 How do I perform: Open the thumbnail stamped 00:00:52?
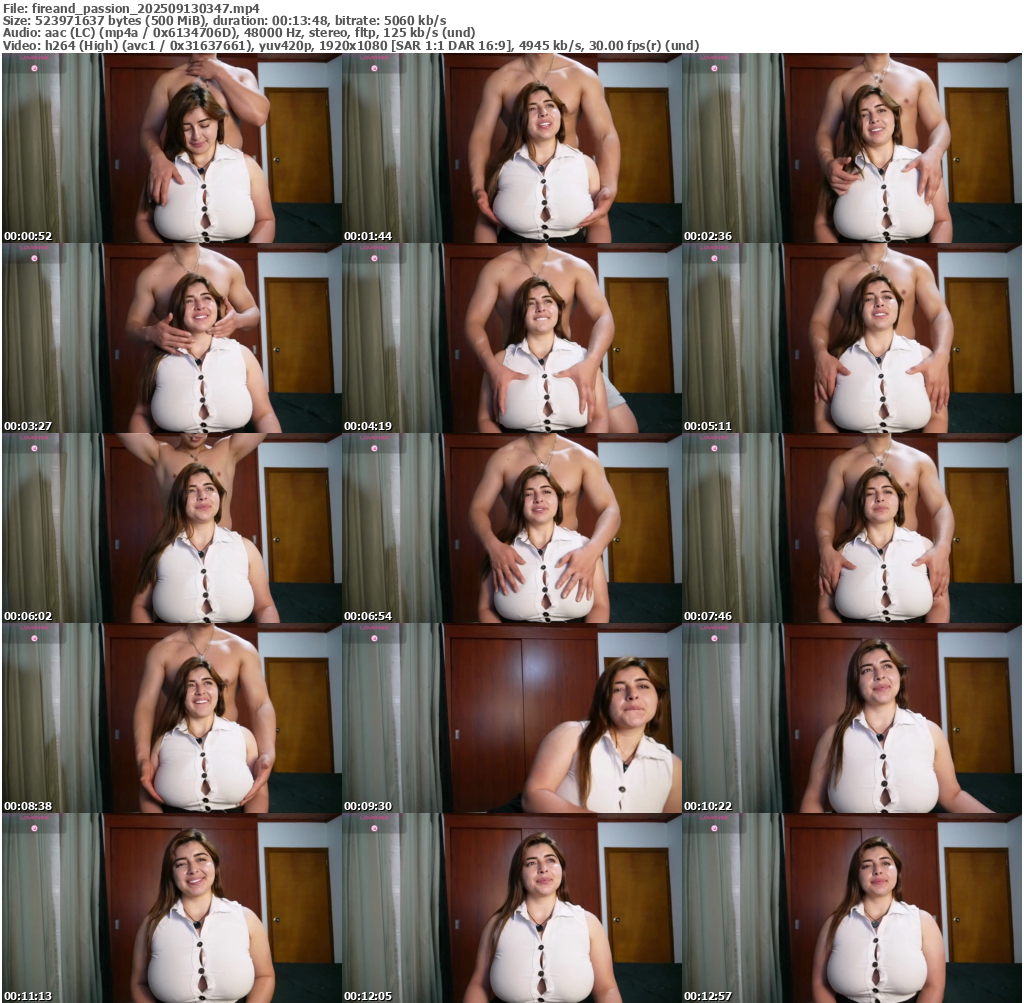coord(171,148)
